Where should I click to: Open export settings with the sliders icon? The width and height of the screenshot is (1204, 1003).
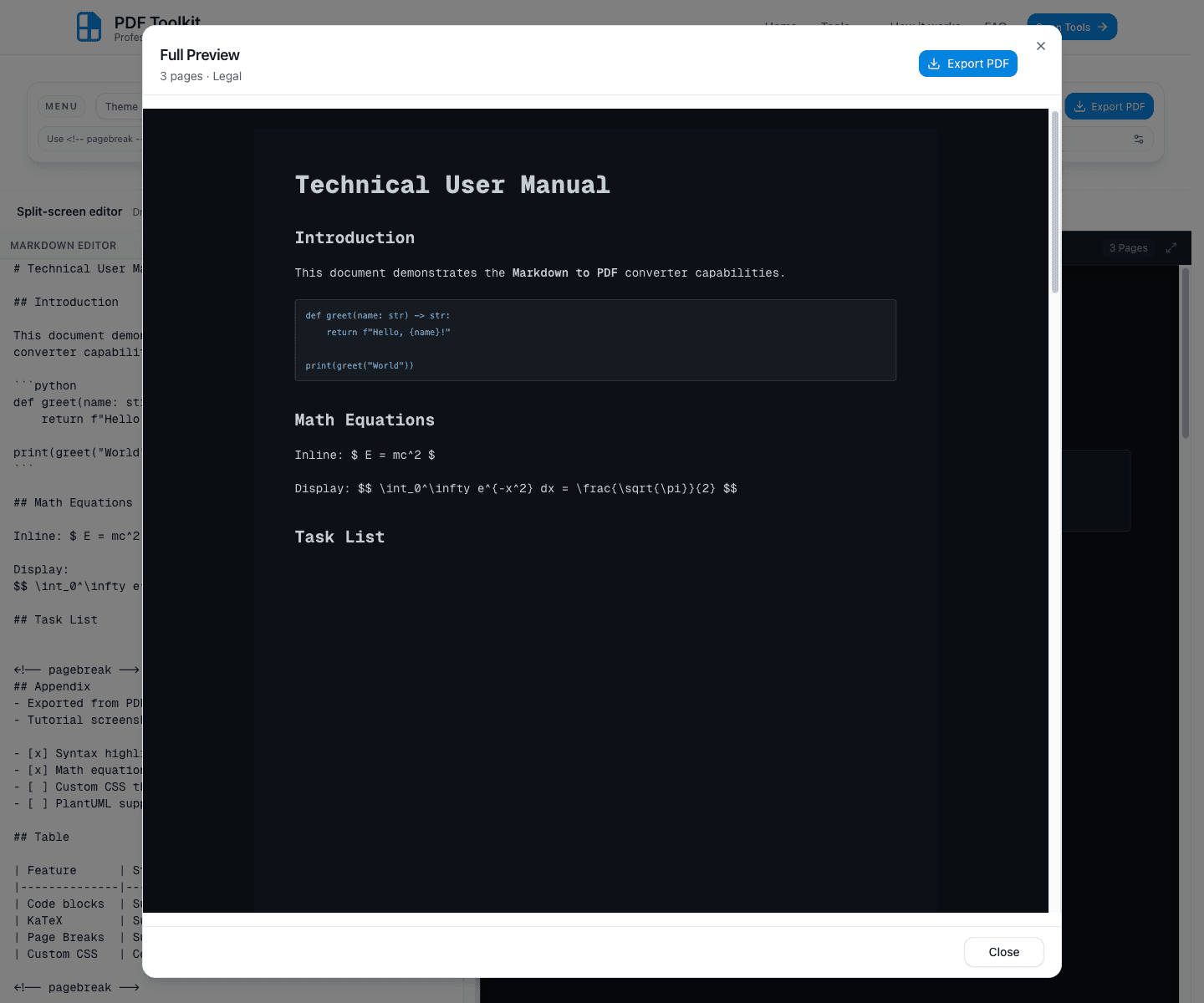pos(1139,139)
